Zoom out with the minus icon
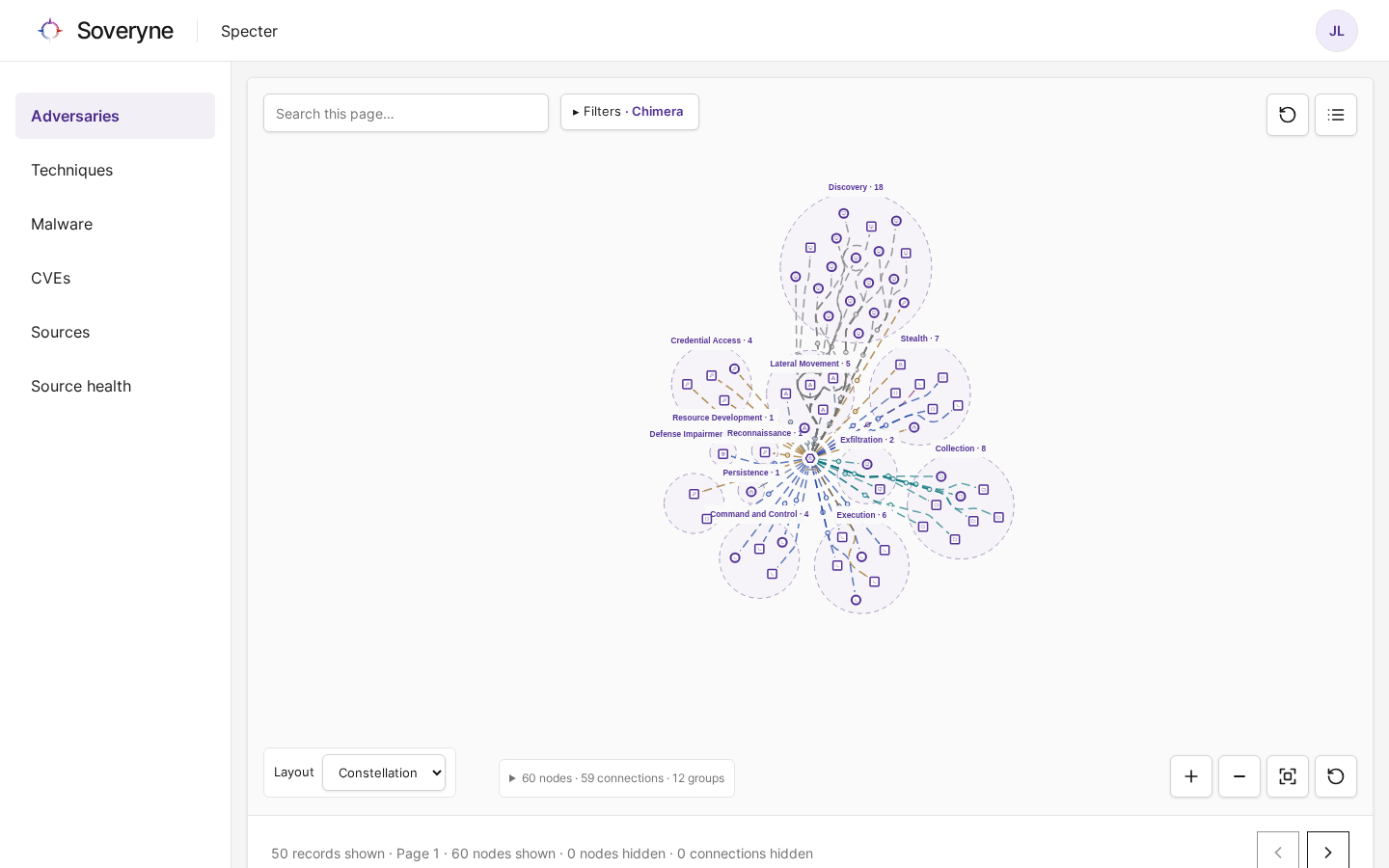Screen dimensions: 1389x868 (x=1239, y=776)
